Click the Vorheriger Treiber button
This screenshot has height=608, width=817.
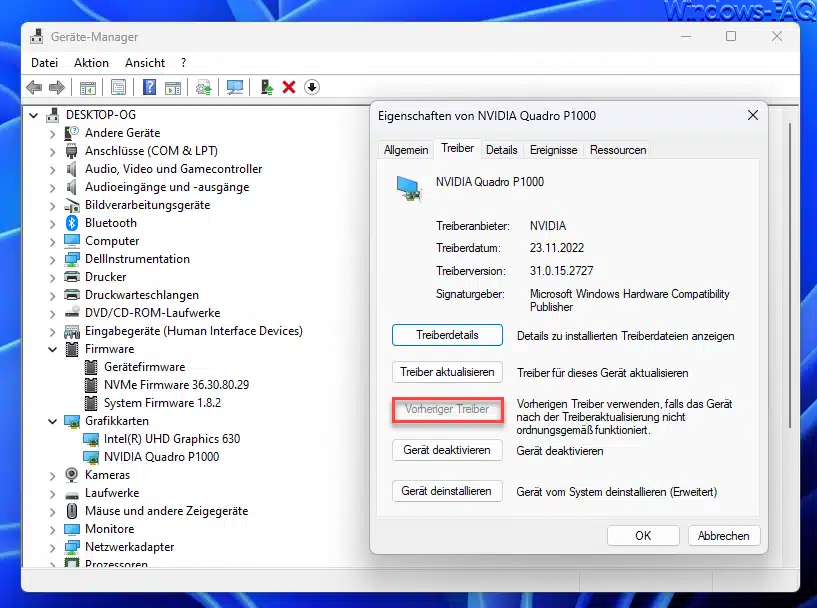447,410
